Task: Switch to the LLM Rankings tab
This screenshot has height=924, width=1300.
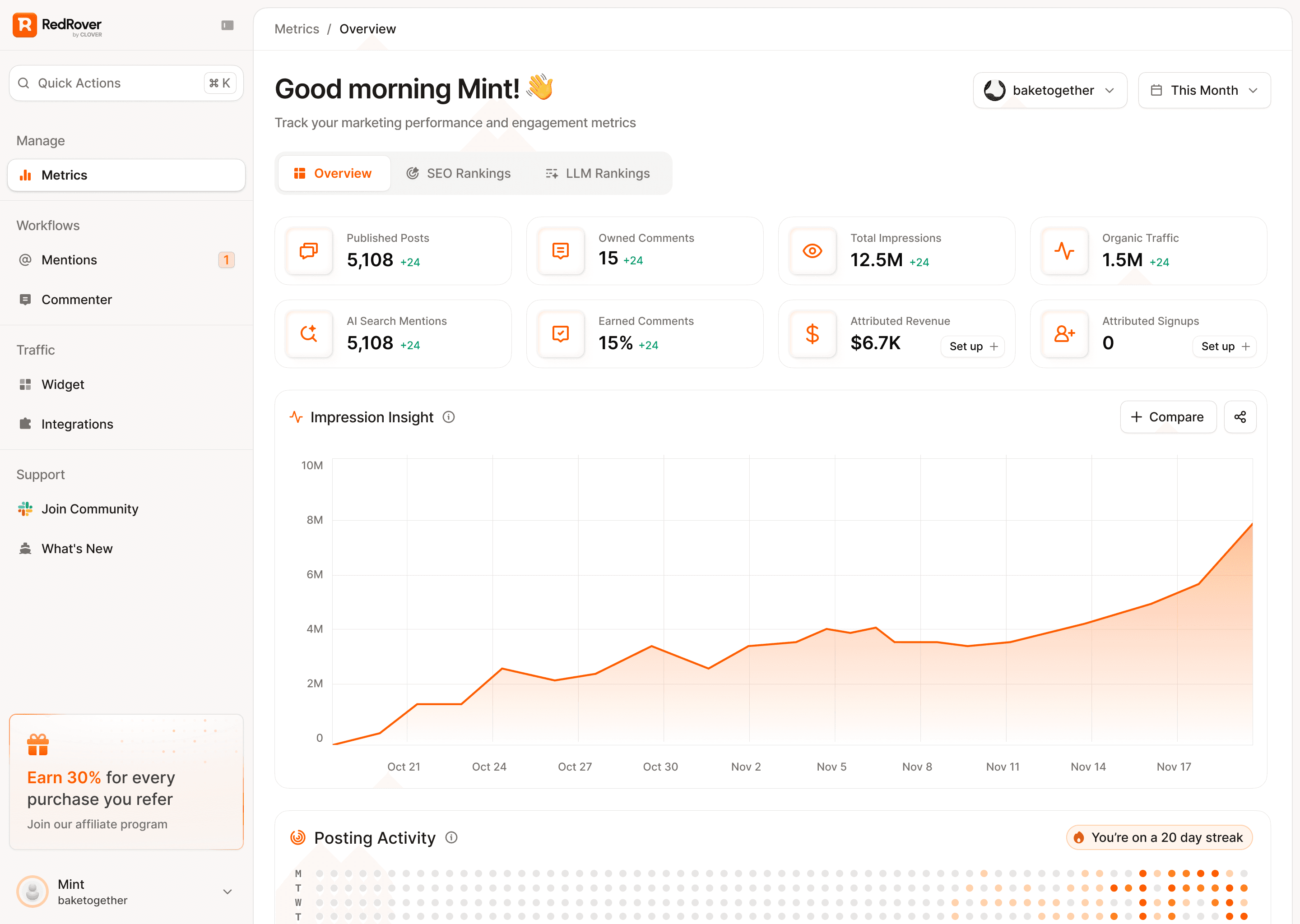Action: [x=598, y=174]
